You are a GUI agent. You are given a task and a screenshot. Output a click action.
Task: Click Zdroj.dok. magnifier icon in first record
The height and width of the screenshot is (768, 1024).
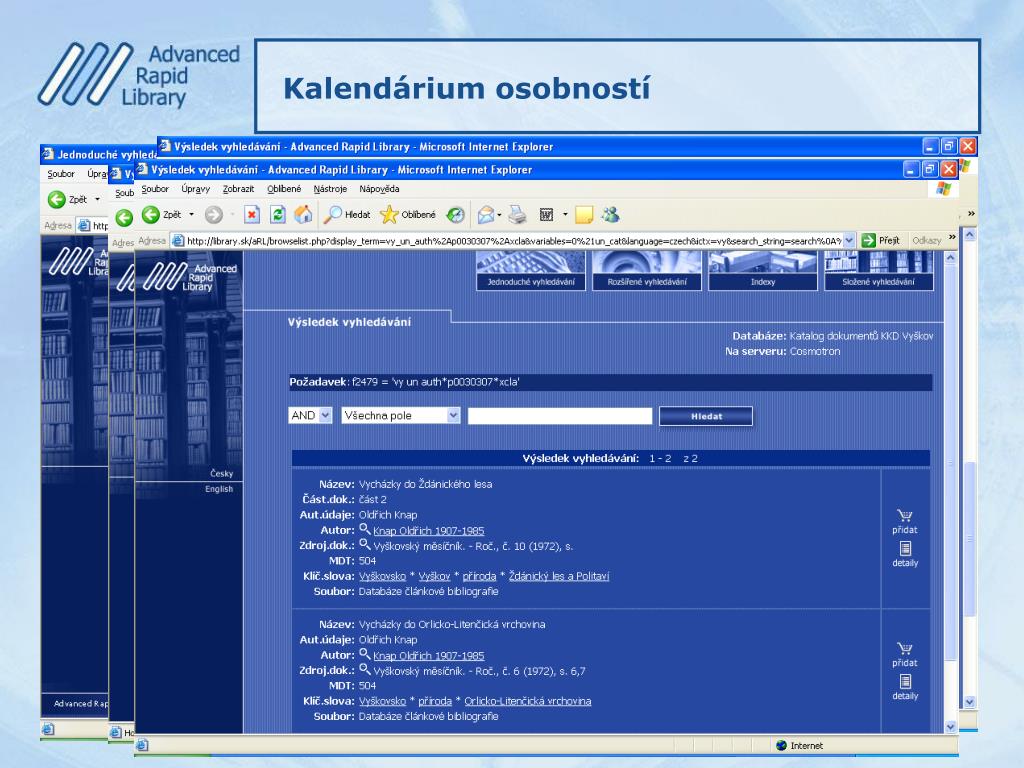365,545
